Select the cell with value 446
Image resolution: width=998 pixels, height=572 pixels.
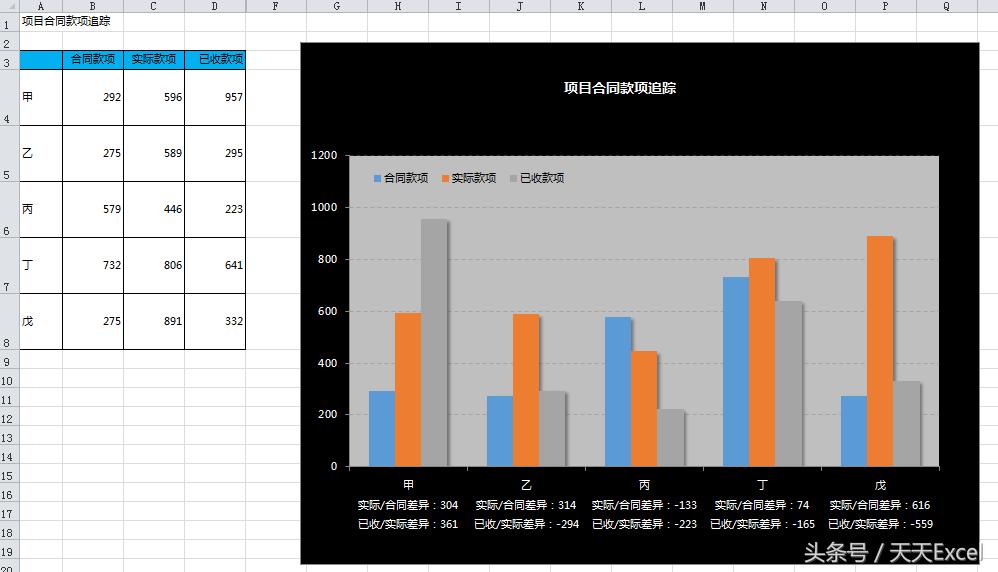tap(154, 209)
